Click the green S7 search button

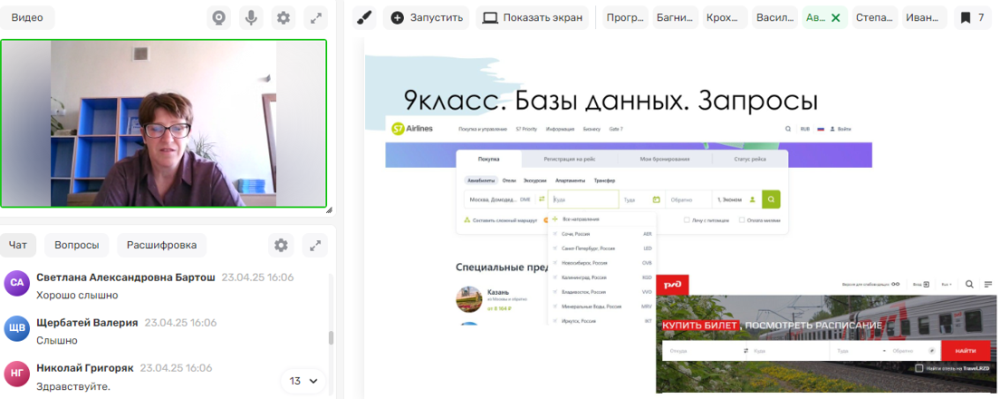tap(770, 200)
